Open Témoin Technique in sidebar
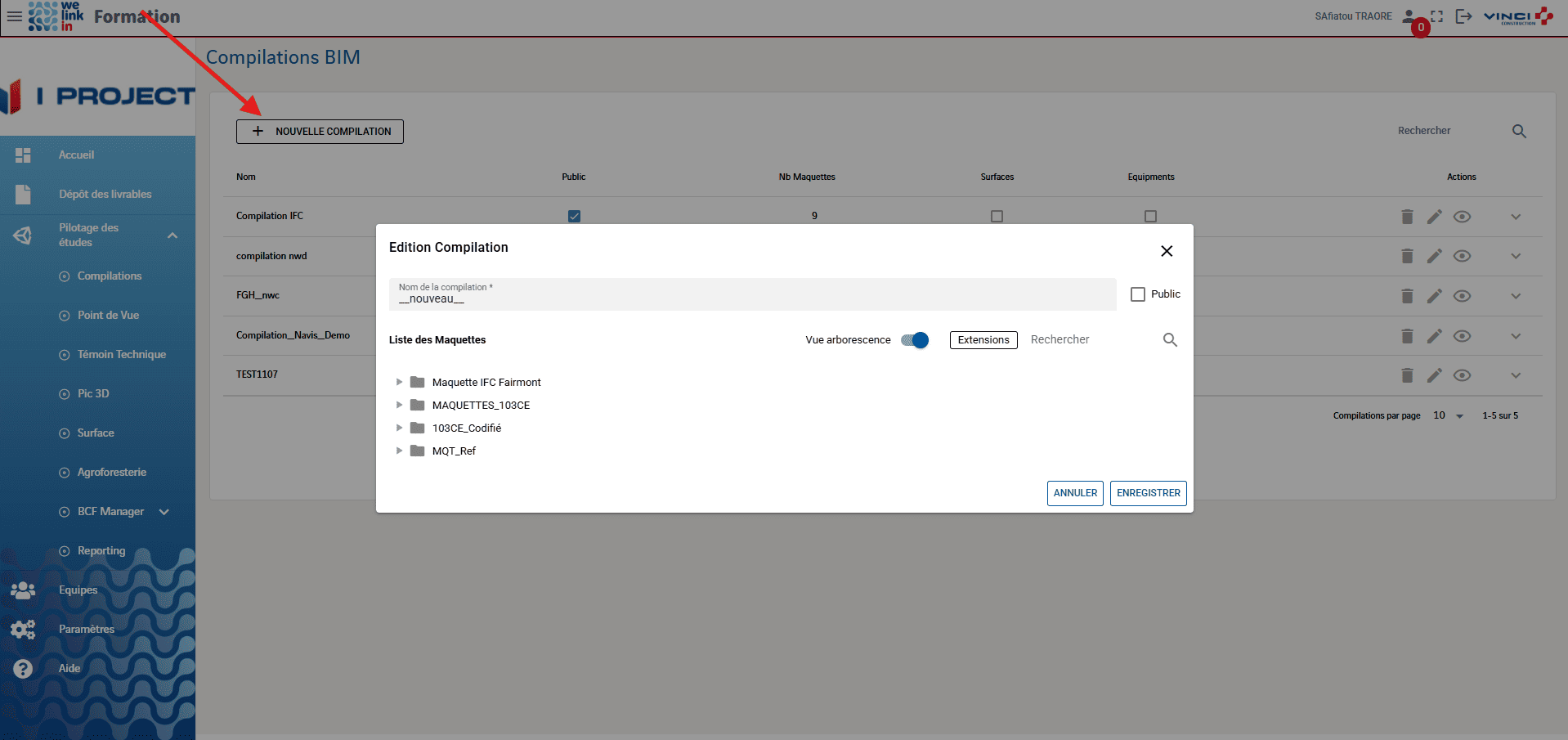Image resolution: width=1568 pixels, height=740 pixels. [121, 354]
